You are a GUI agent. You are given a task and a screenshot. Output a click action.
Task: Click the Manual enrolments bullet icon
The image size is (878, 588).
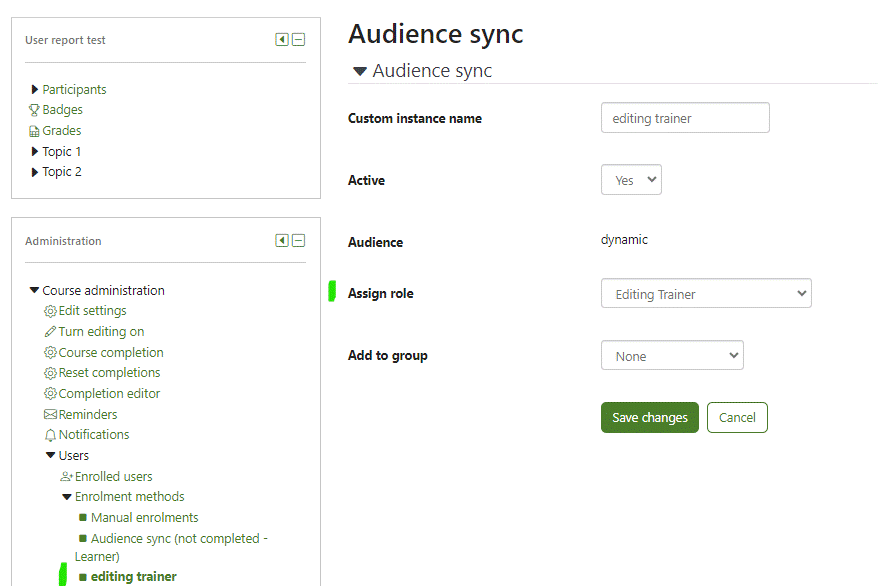point(83,517)
